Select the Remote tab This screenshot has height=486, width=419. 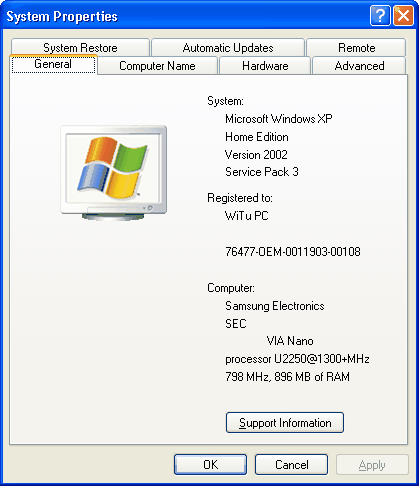tap(356, 48)
